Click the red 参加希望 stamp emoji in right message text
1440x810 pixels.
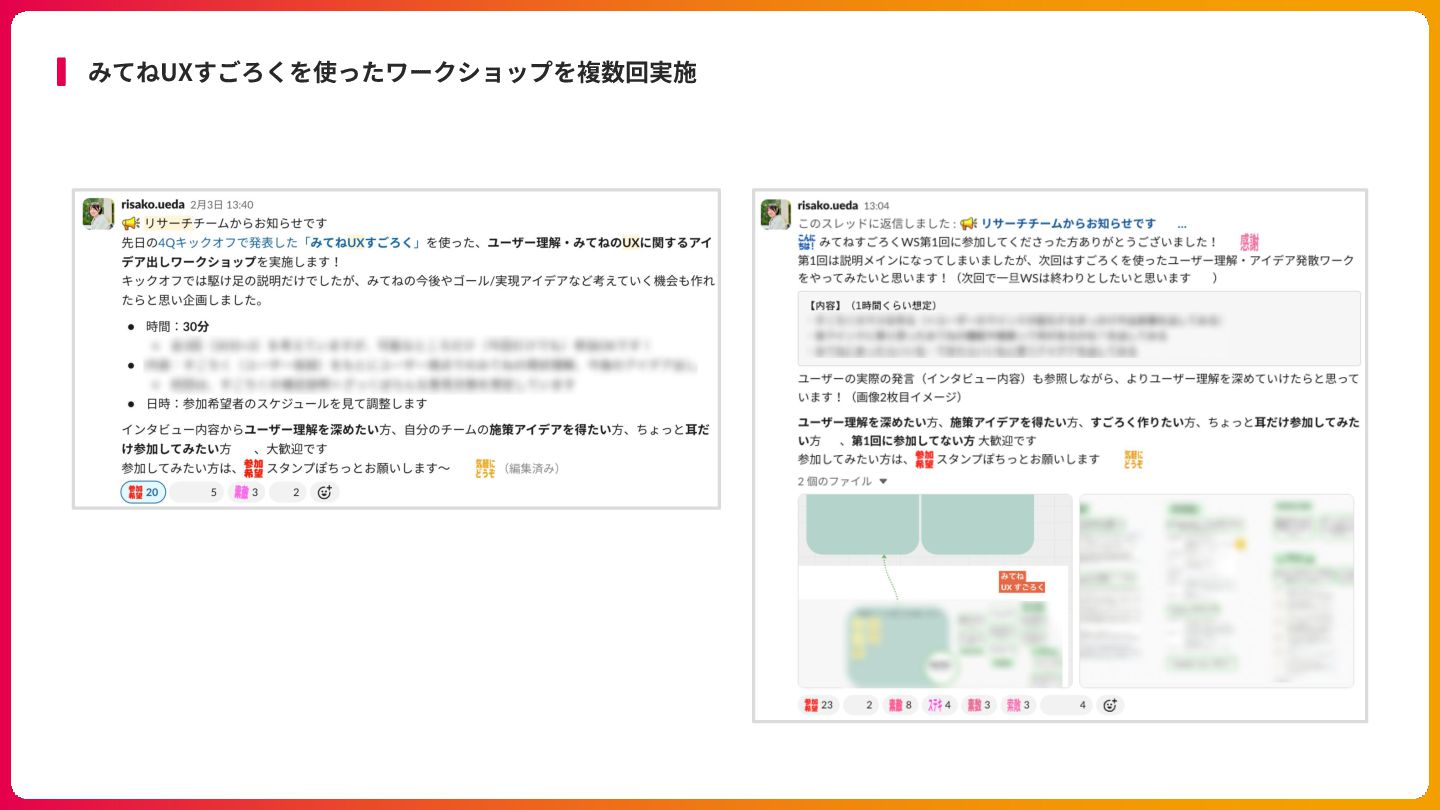925,459
